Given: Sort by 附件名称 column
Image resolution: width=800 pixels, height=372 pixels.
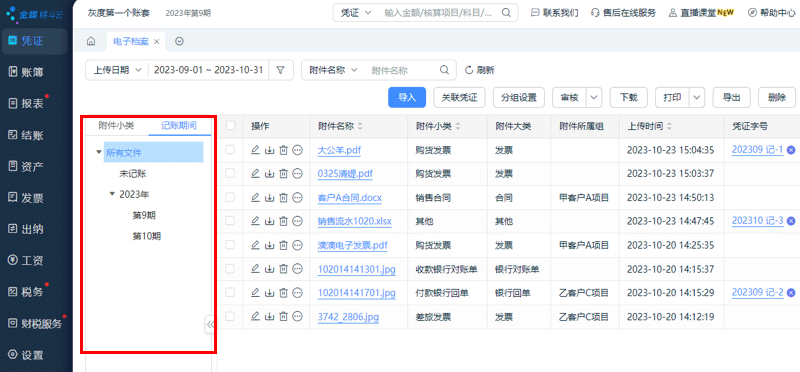Looking at the screenshot, I should (360, 126).
